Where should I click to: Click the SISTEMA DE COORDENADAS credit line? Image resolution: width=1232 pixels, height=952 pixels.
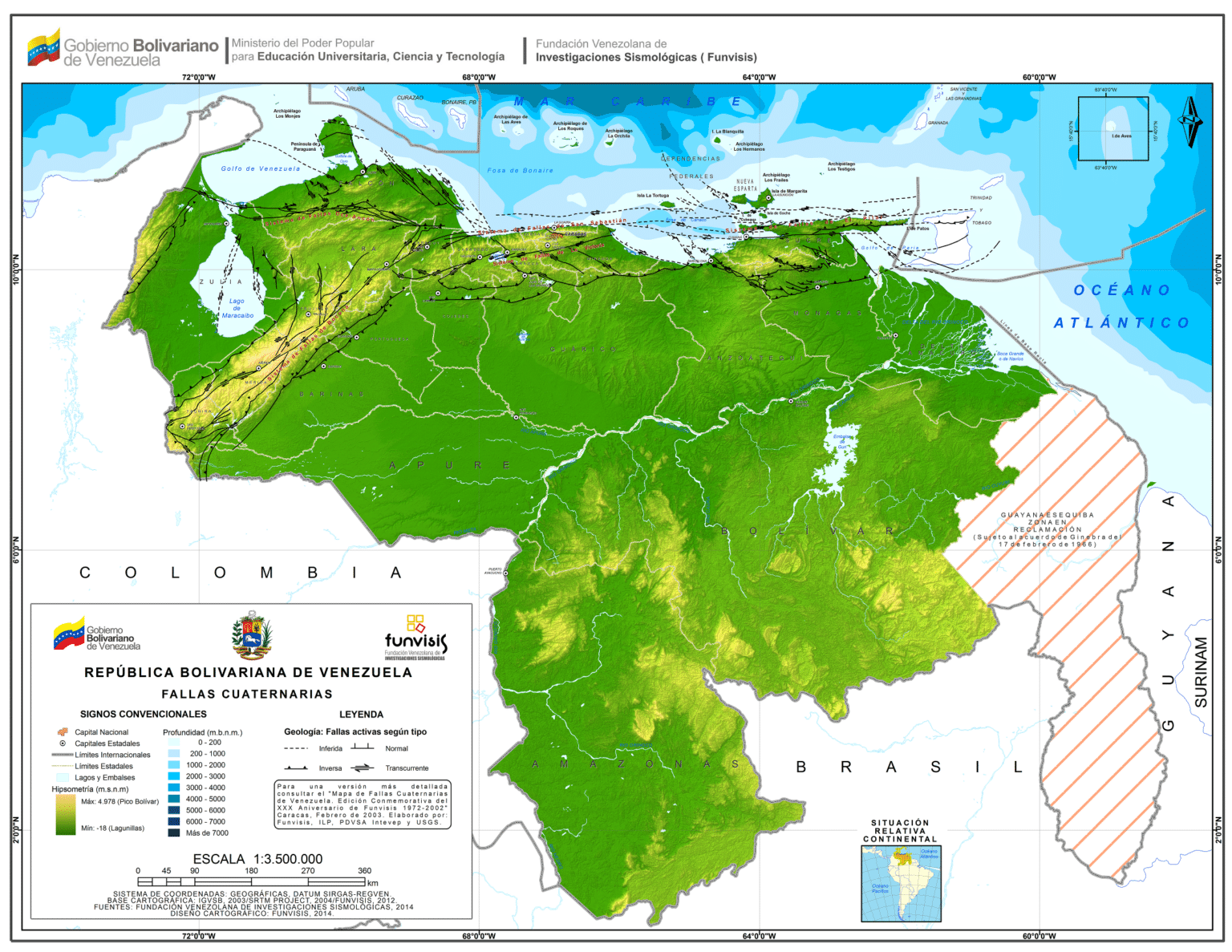click(x=251, y=893)
